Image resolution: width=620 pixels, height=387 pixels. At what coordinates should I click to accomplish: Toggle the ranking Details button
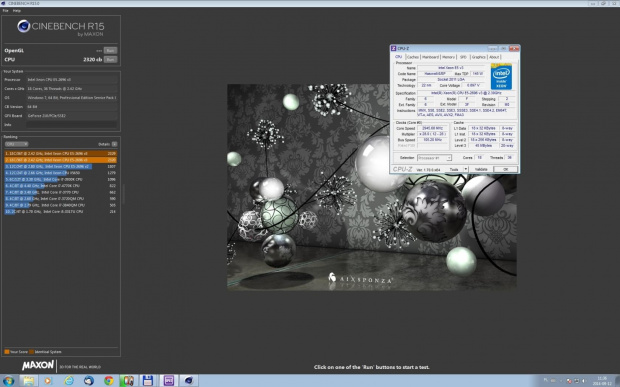114,144
